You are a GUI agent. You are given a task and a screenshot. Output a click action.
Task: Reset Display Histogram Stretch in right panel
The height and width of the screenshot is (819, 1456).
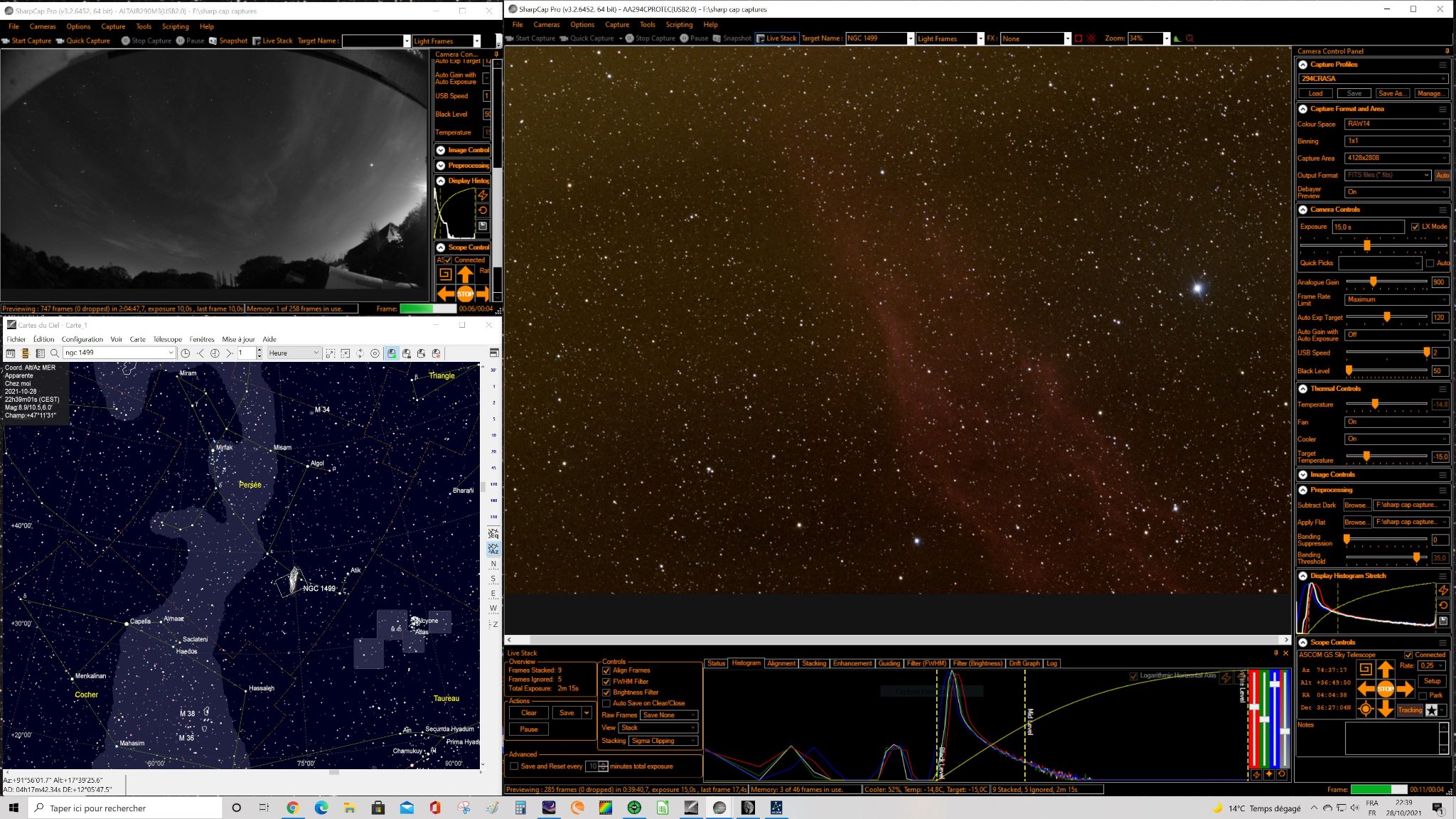pos(1443,606)
